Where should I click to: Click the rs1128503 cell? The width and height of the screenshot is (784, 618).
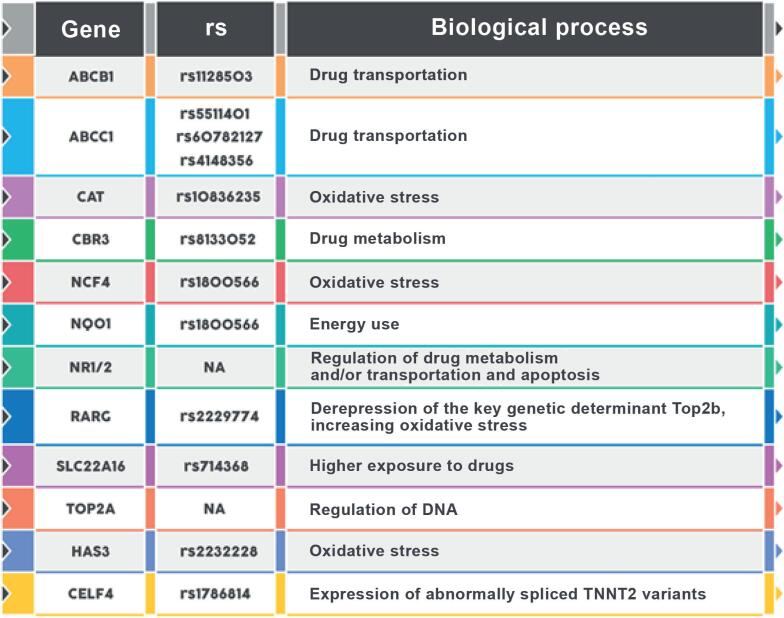(216, 76)
